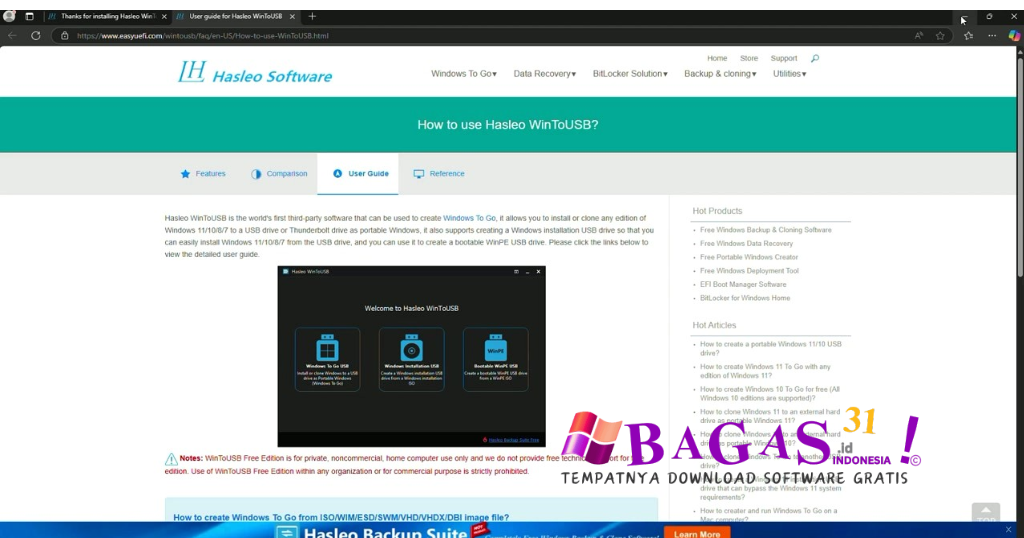The image size is (1024, 538).
Task: Open browser settings three-dot menu
Action: pyautogui.click(x=992, y=36)
